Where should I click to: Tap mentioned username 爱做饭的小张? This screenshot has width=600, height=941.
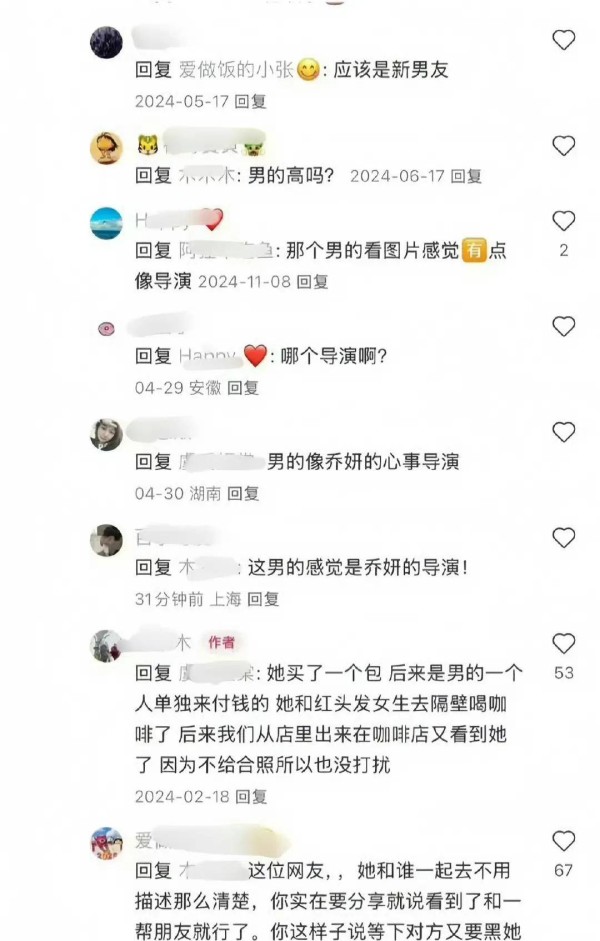tap(236, 70)
